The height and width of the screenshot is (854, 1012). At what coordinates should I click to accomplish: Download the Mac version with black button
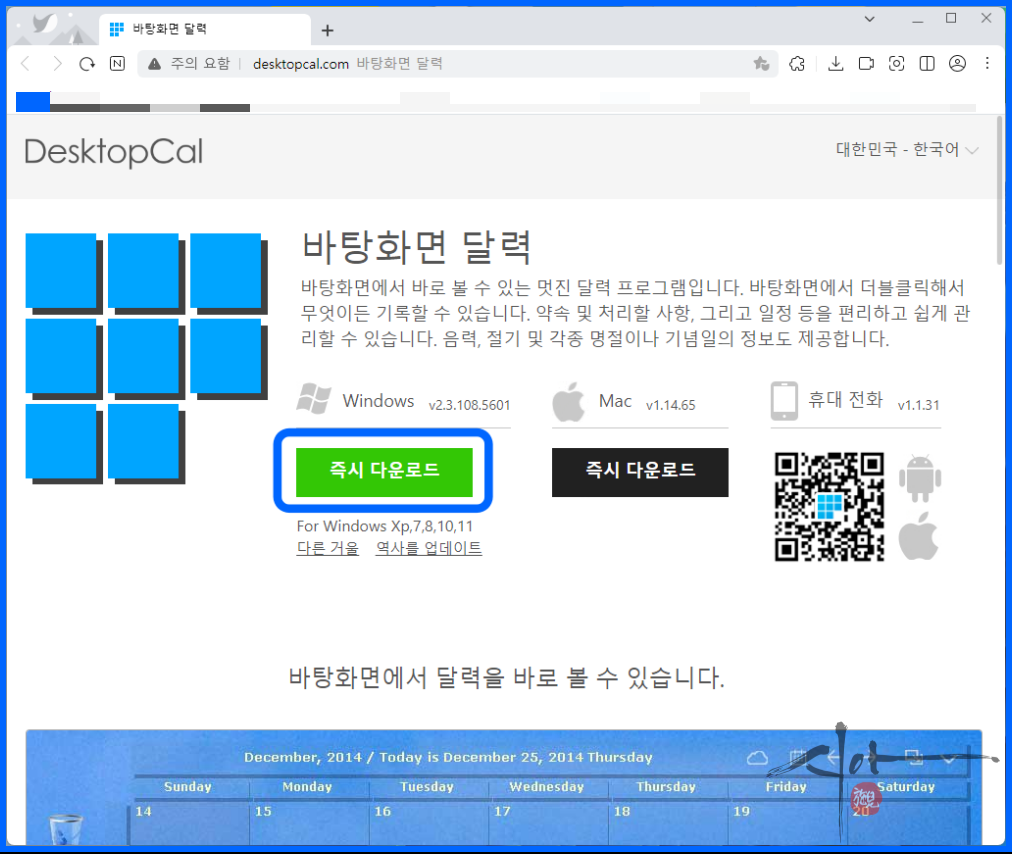tap(640, 473)
